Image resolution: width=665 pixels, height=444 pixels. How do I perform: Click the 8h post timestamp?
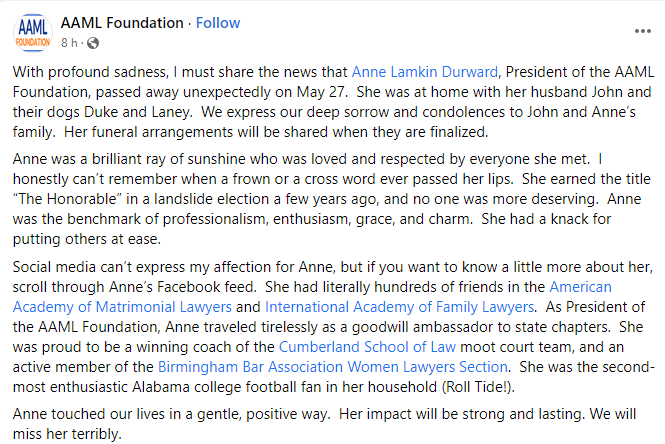click(68, 42)
